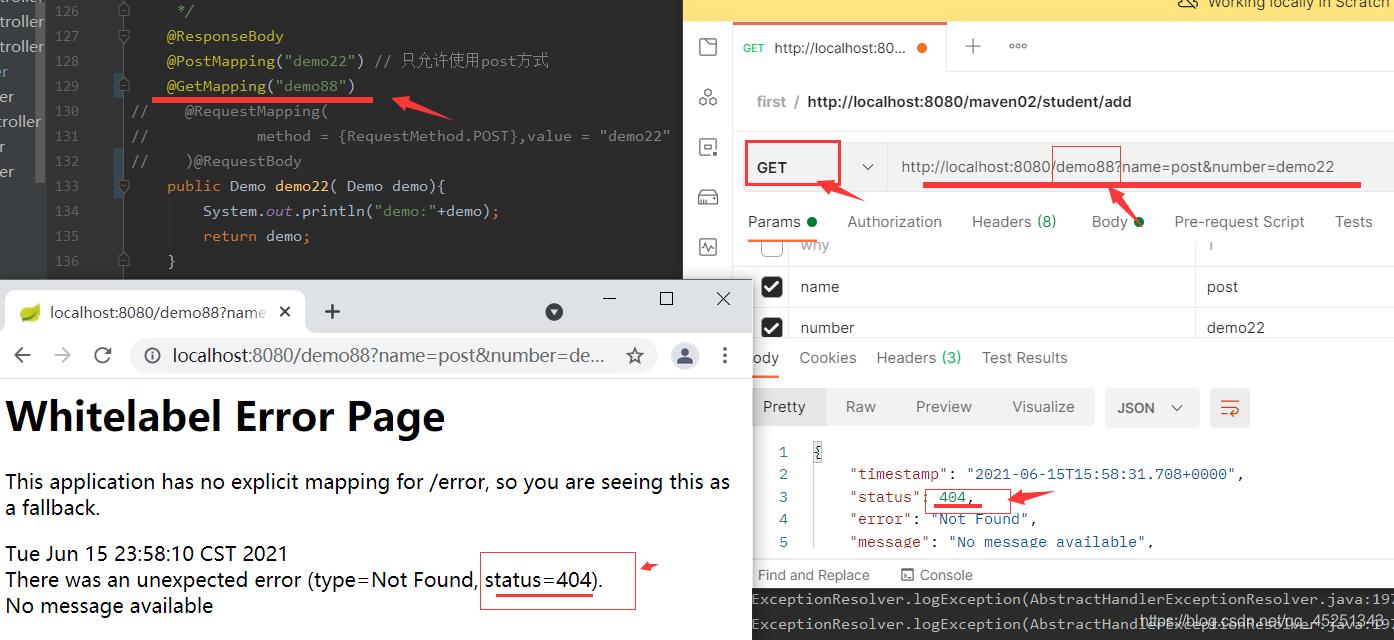Minimize the Chrome window
The width and height of the screenshot is (1394, 640).
[x=610, y=298]
